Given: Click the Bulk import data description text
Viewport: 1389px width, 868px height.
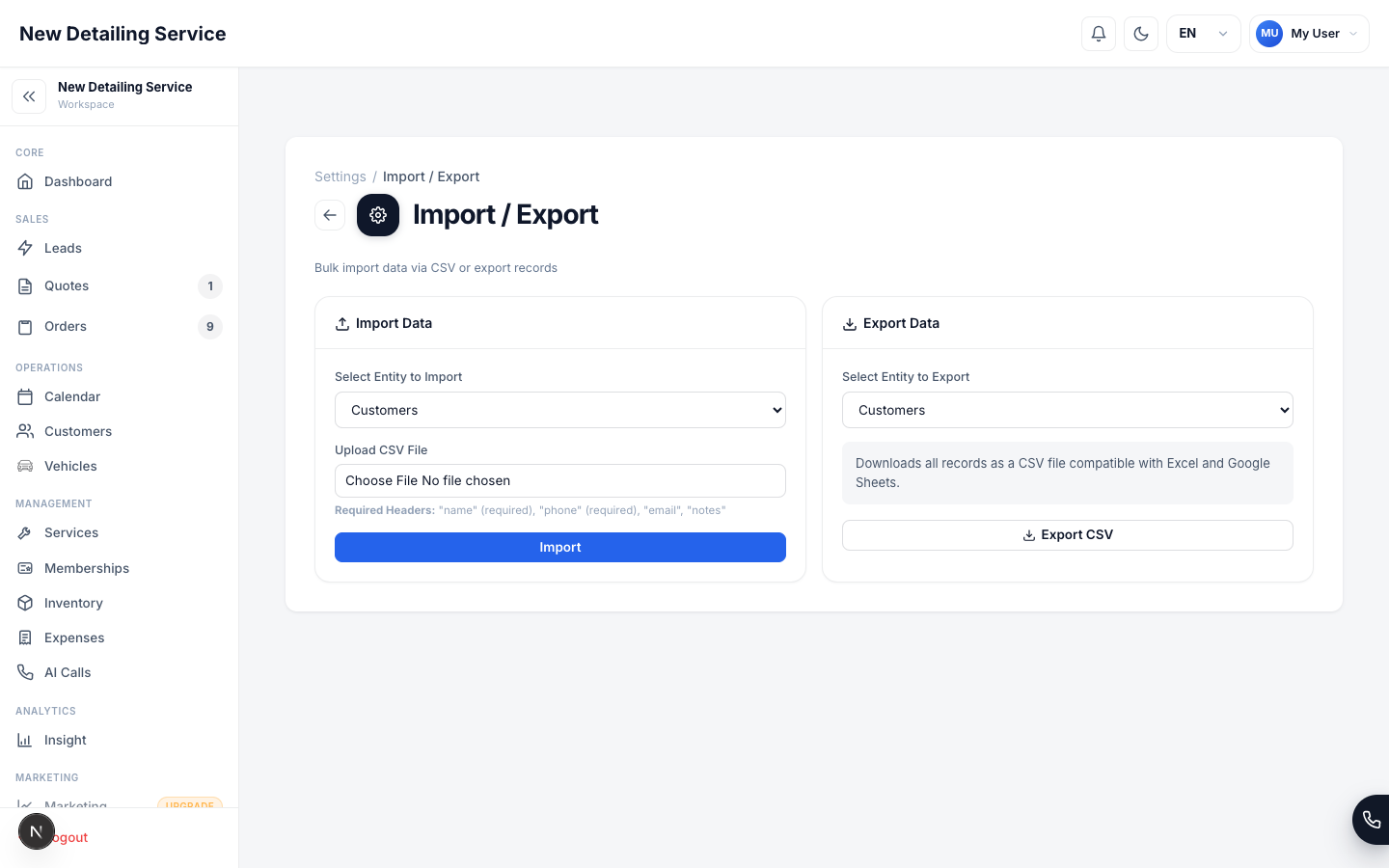Looking at the screenshot, I should tap(436, 268).
